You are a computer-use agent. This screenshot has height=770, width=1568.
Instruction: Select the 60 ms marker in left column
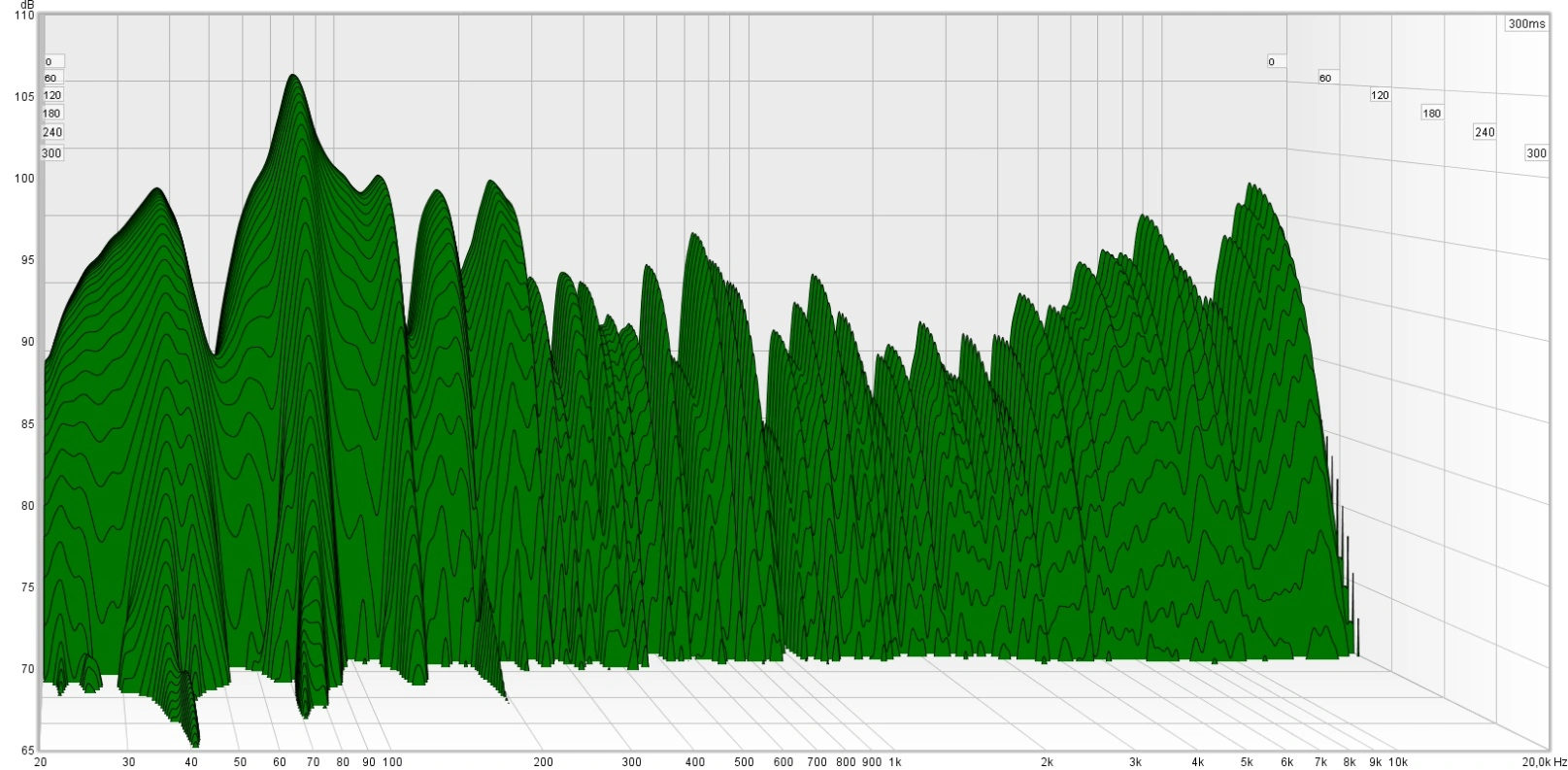point(50,78)
